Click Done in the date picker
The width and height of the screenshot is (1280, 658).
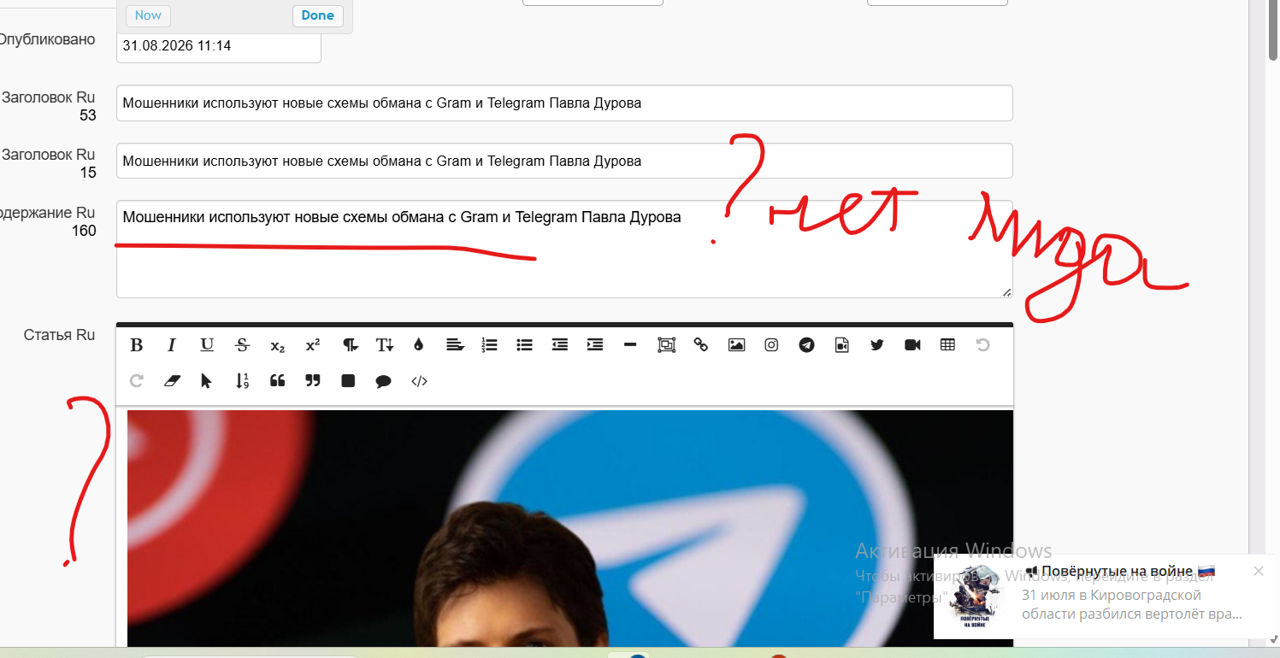click(318, 15)
